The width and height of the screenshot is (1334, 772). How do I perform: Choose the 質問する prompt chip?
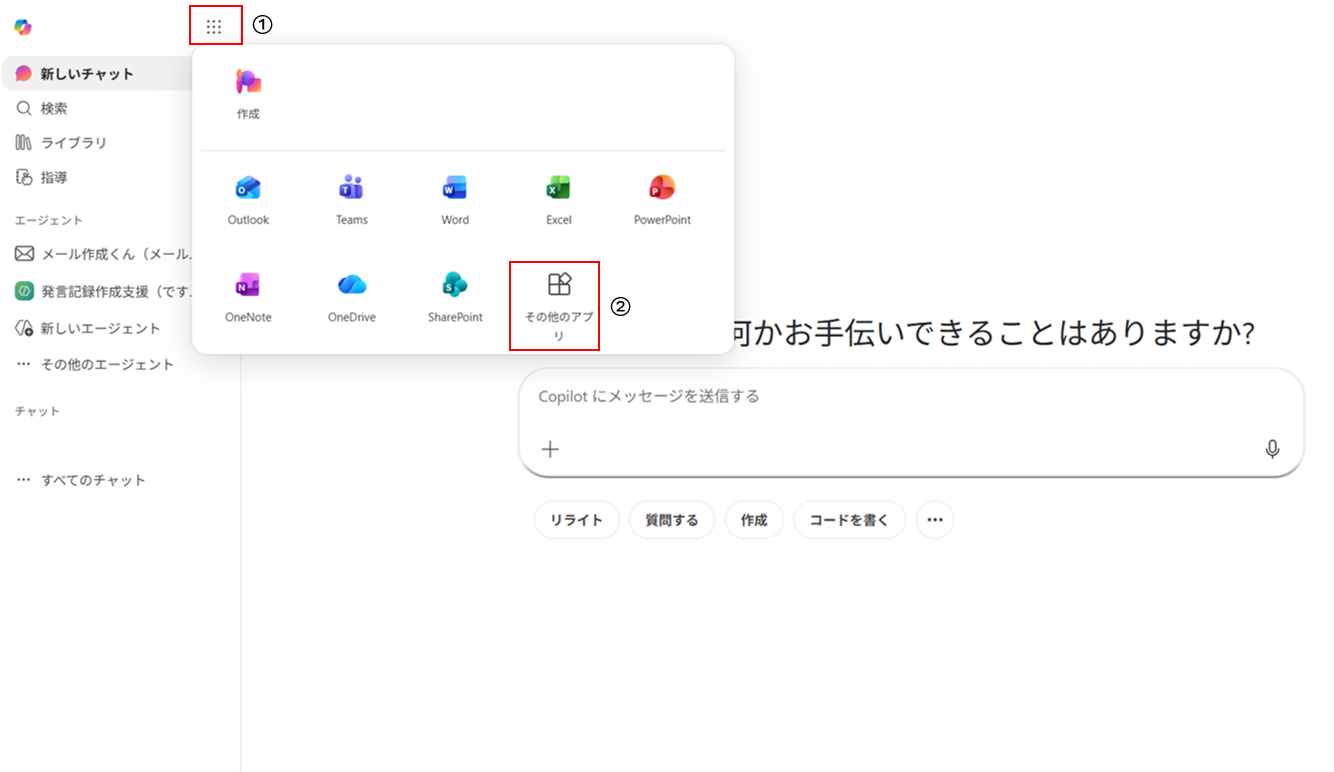tap(672, 520)
